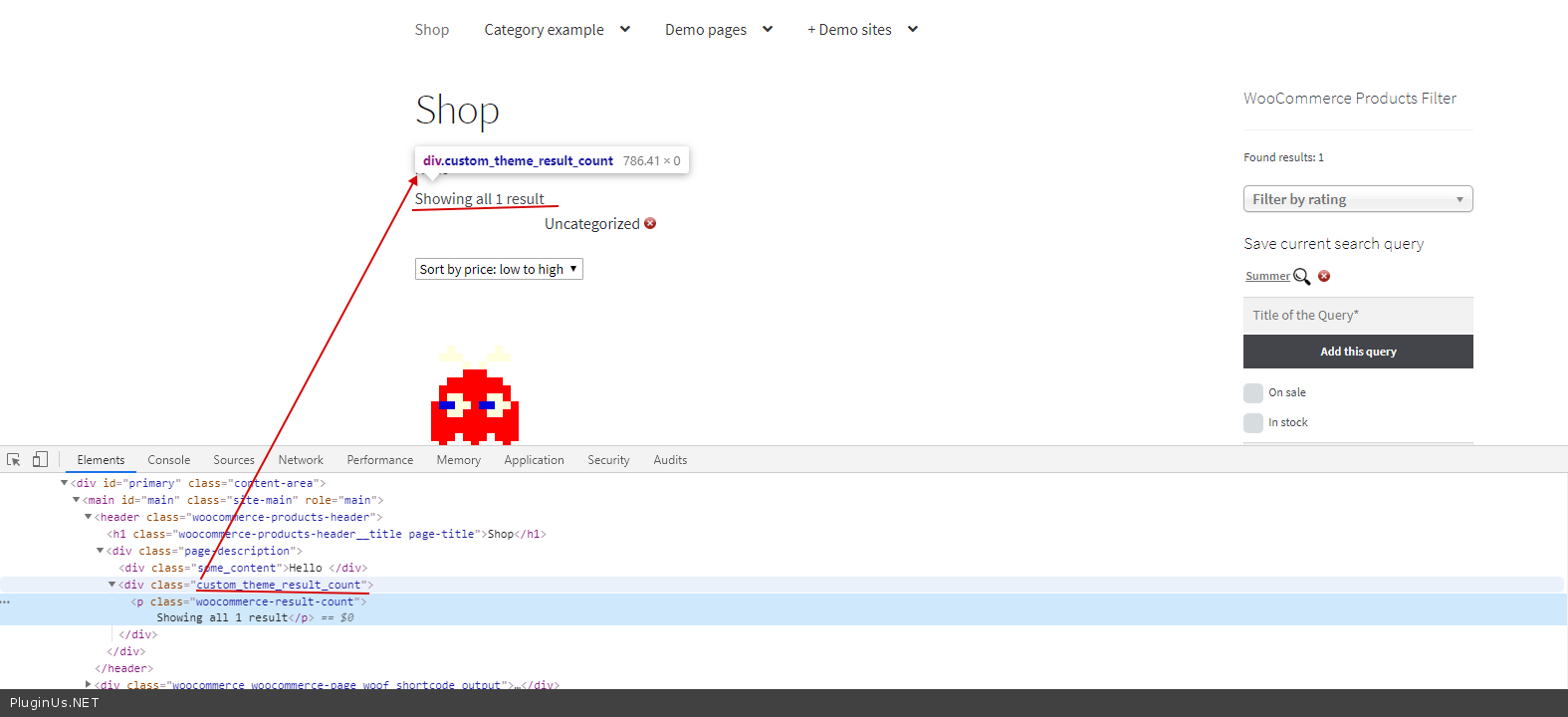Remove the Uncategorized filter via red X
This screenshot has height=717, width=1568.
650,223
